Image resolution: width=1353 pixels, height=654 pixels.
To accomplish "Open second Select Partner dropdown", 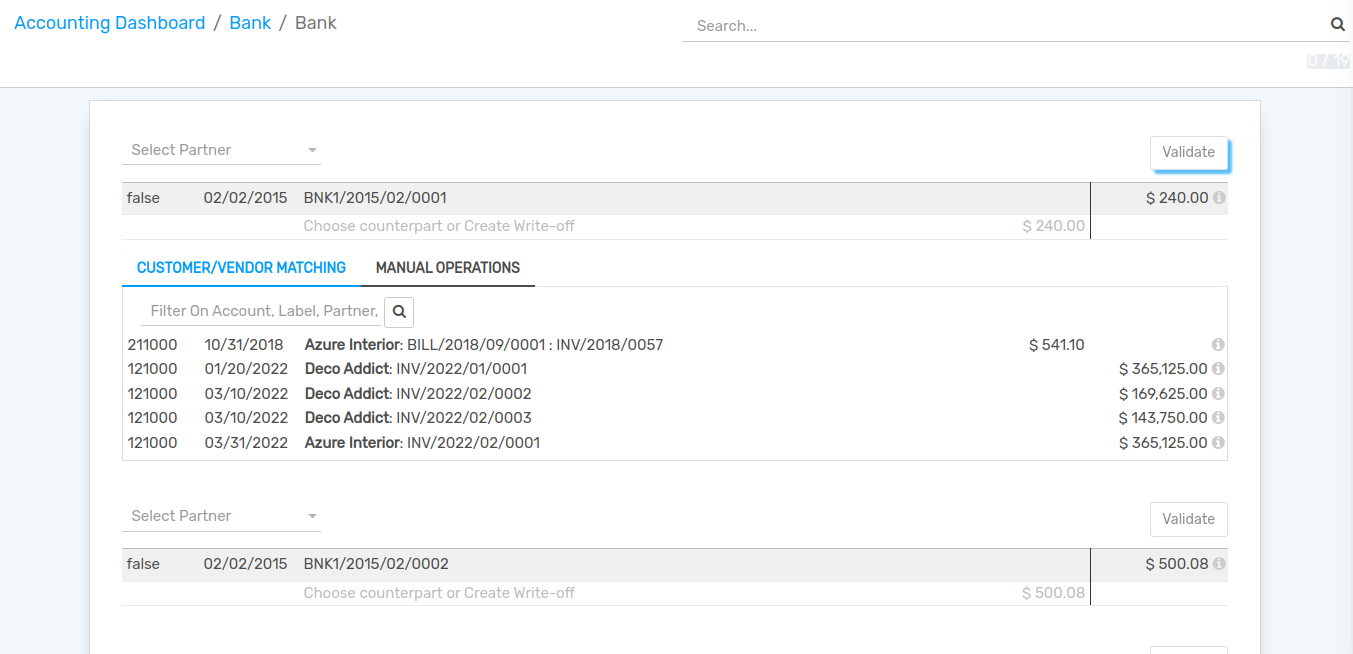I will point(221,516).
